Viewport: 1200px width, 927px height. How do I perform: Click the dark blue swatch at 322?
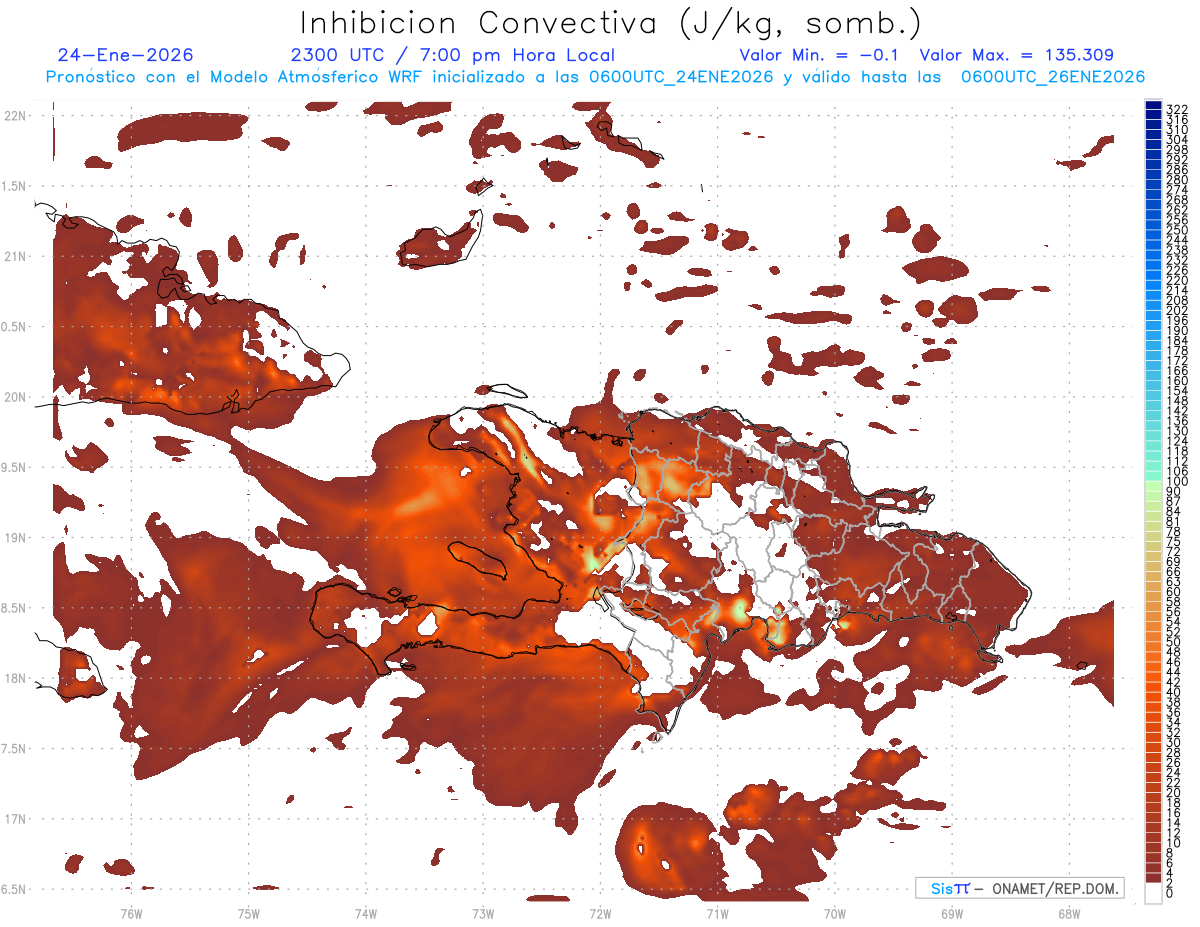tap(1154, 107)
